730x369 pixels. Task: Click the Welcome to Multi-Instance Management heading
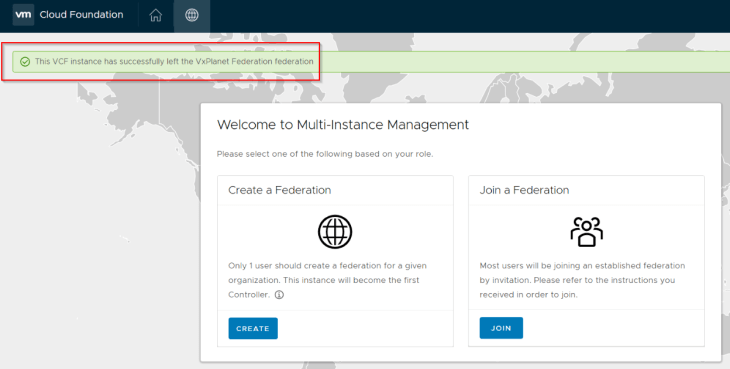tap(343, 125)
